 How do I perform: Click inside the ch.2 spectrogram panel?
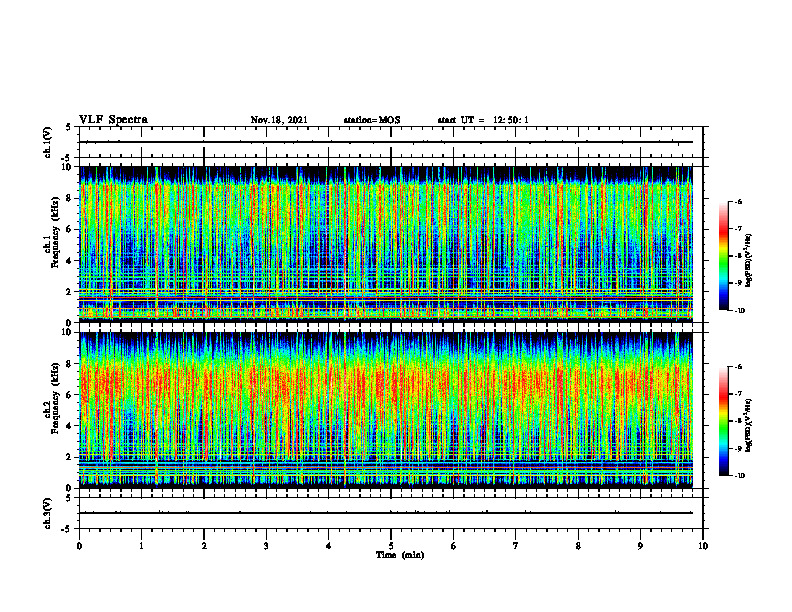coord(386,410)
